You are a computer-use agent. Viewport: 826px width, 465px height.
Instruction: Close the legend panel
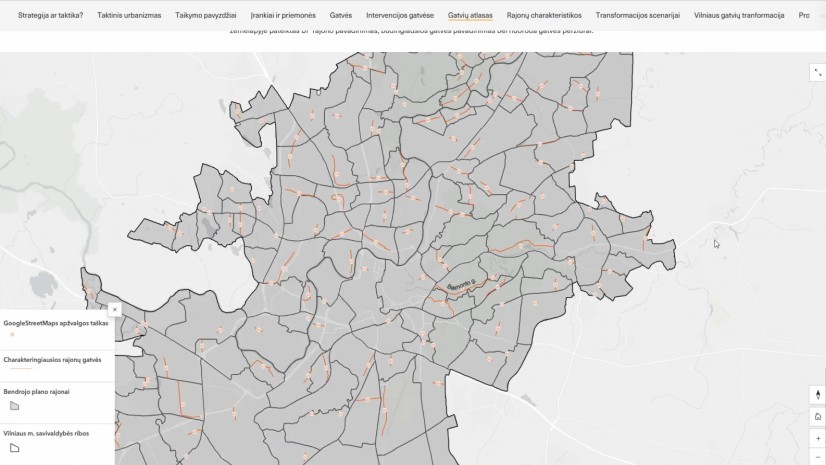[x=115, y=310]
